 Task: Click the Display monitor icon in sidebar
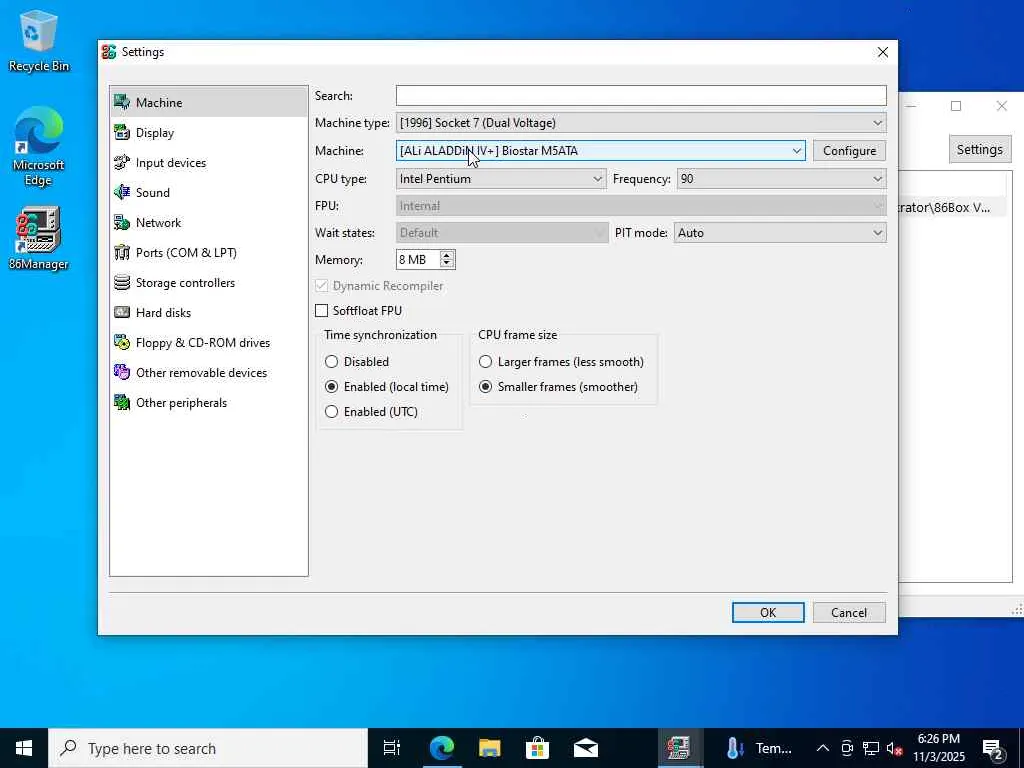tap(121, 132)
